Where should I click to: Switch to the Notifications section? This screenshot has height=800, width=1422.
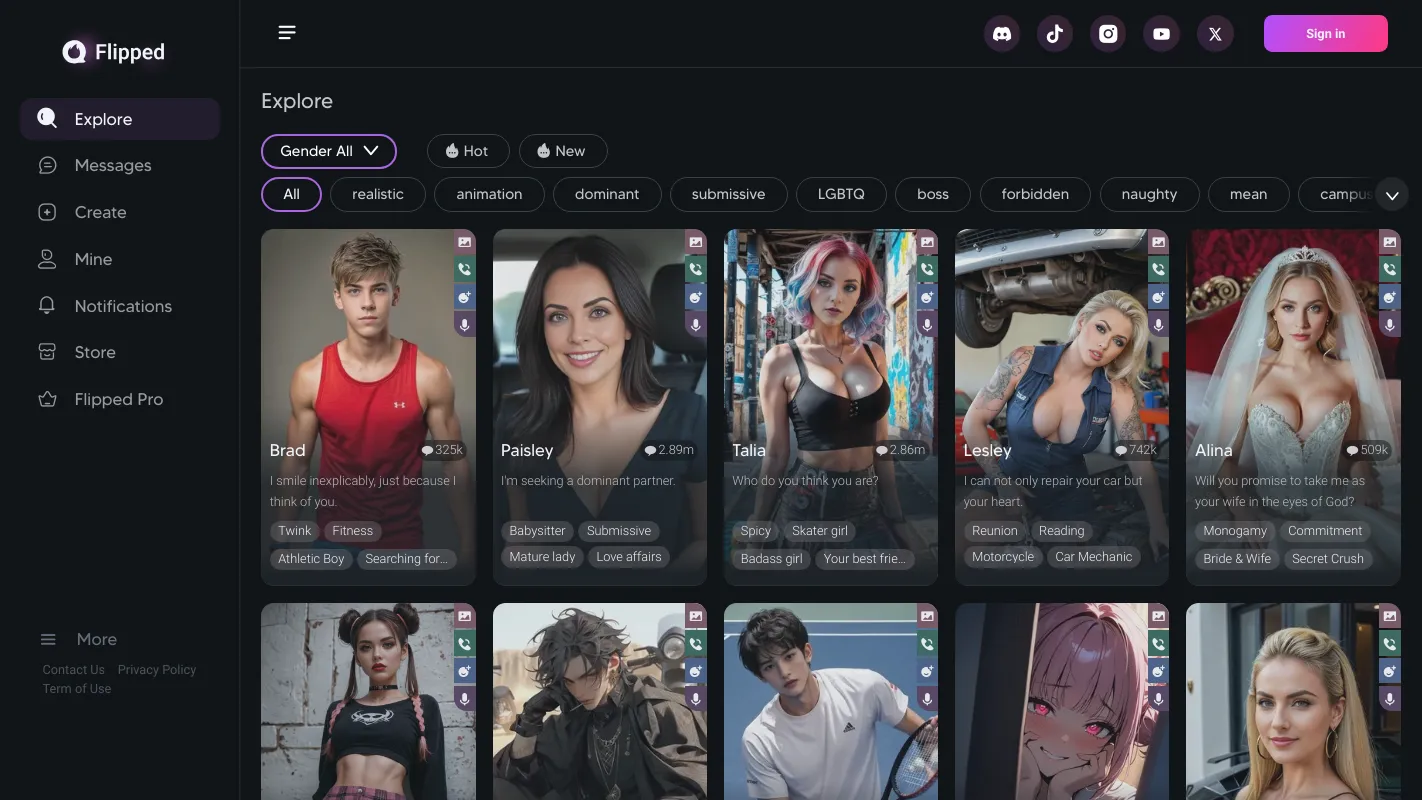pos(123,305)
